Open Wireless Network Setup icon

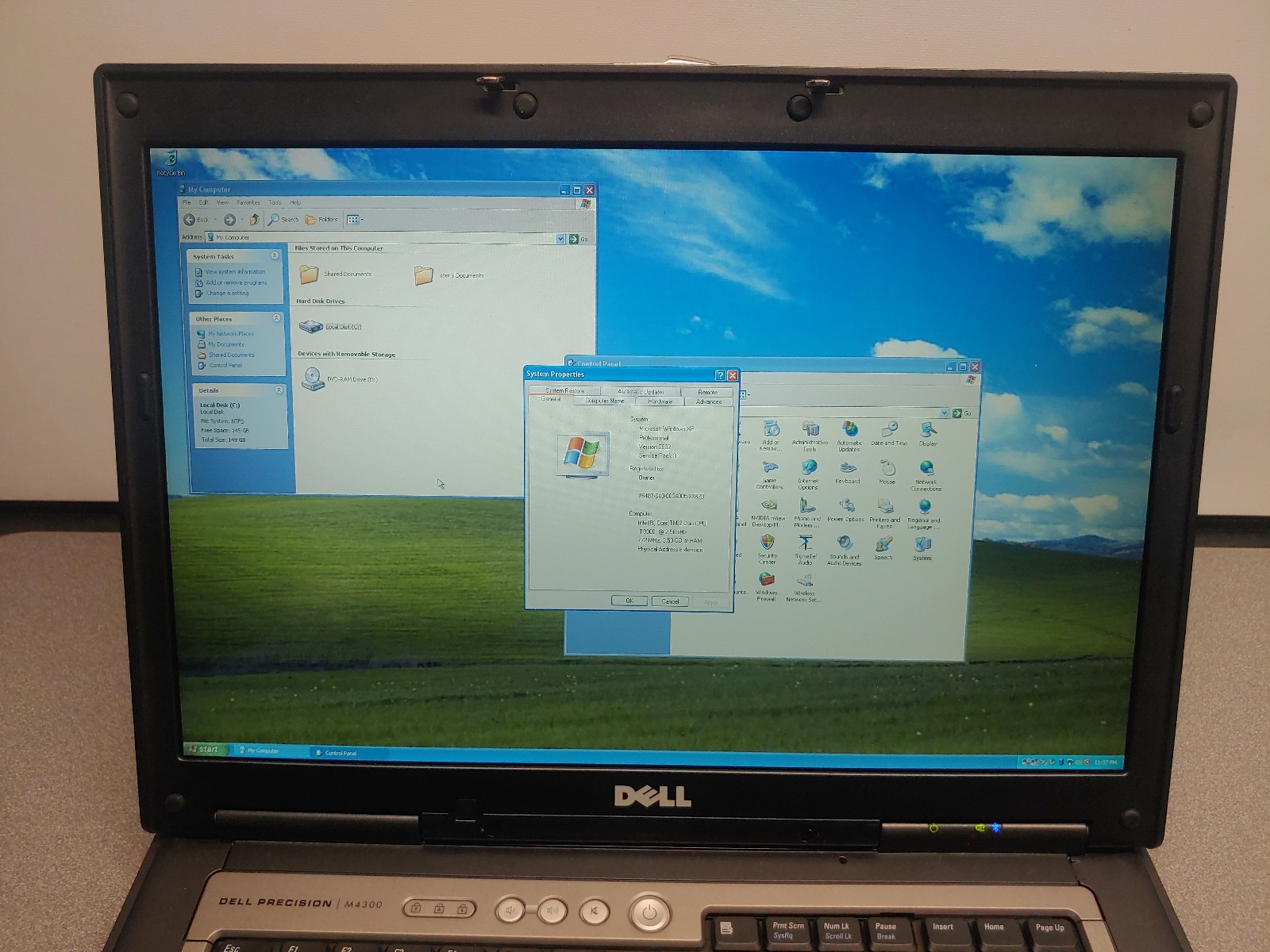point(803,587)
